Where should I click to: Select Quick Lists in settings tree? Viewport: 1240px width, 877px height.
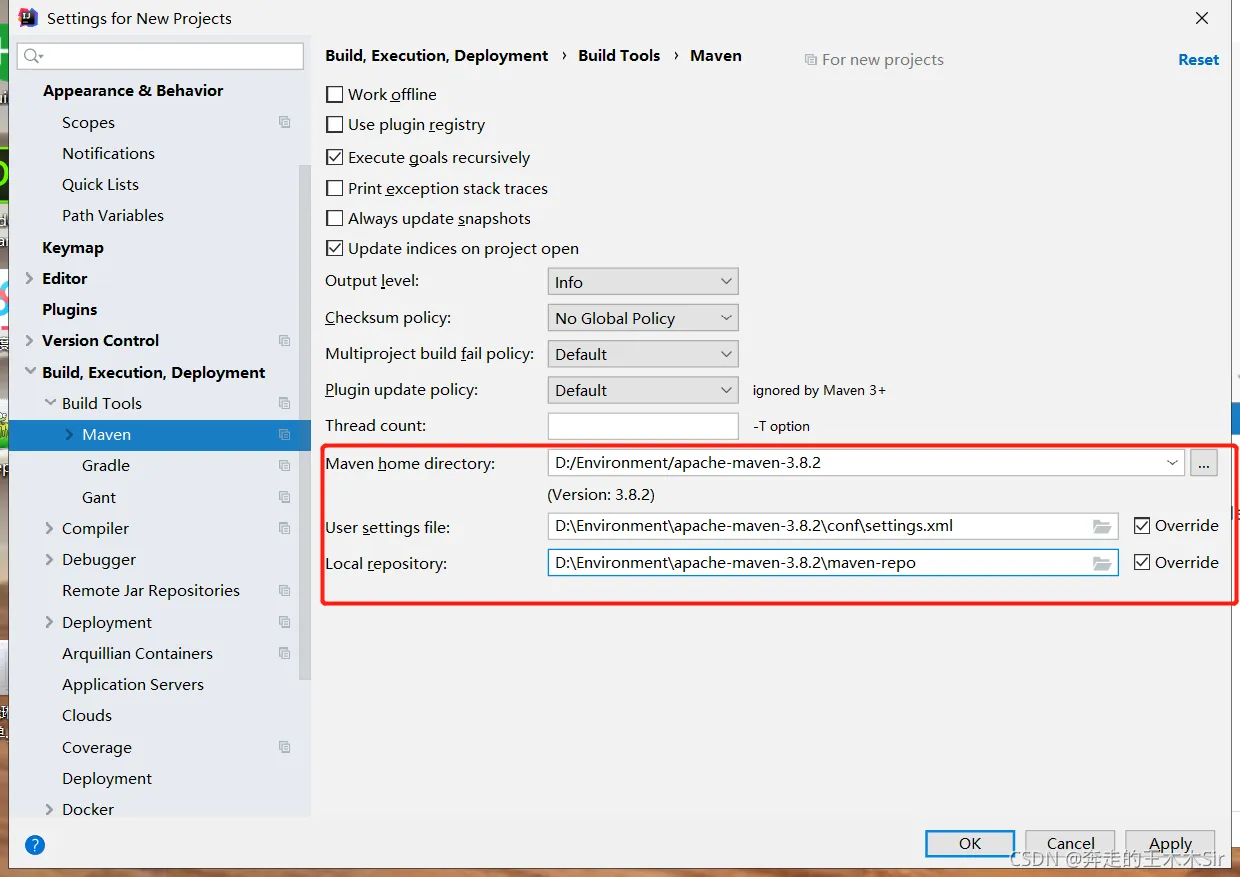point(100,184)
